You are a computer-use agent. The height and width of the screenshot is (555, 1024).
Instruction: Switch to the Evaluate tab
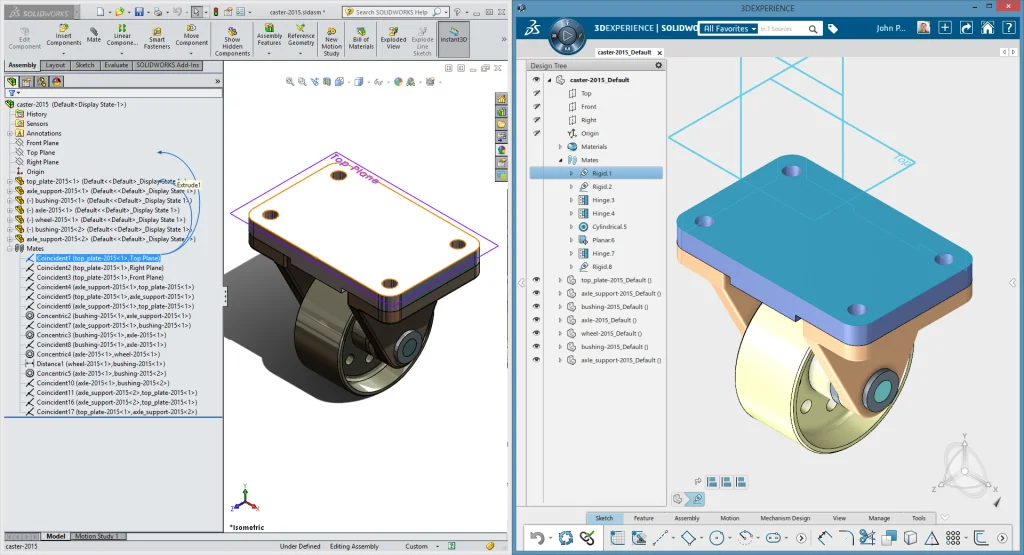coord(116,65)
